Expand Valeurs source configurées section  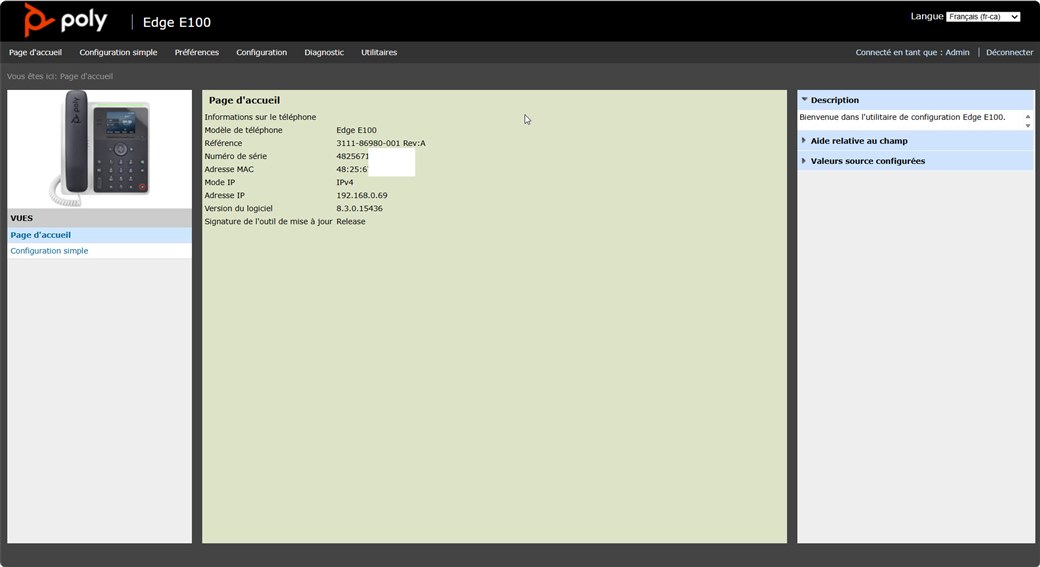(x=804, y=160)
